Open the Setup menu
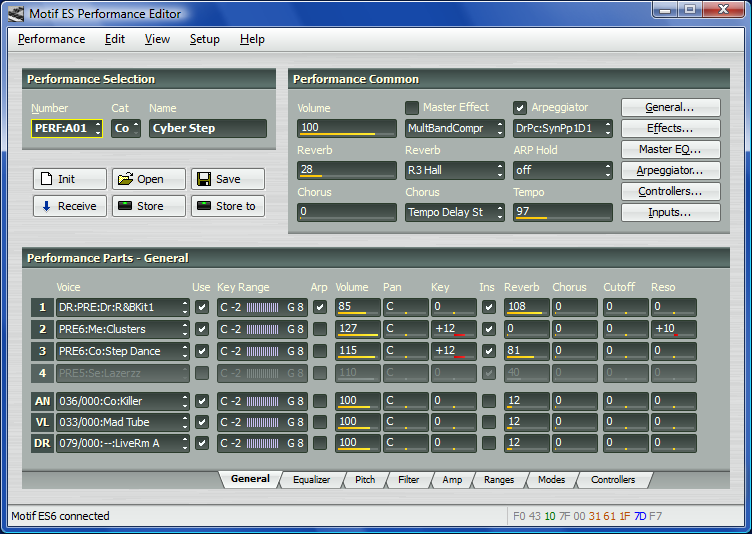This screenshot has height=534, width=752. (204, 39)
